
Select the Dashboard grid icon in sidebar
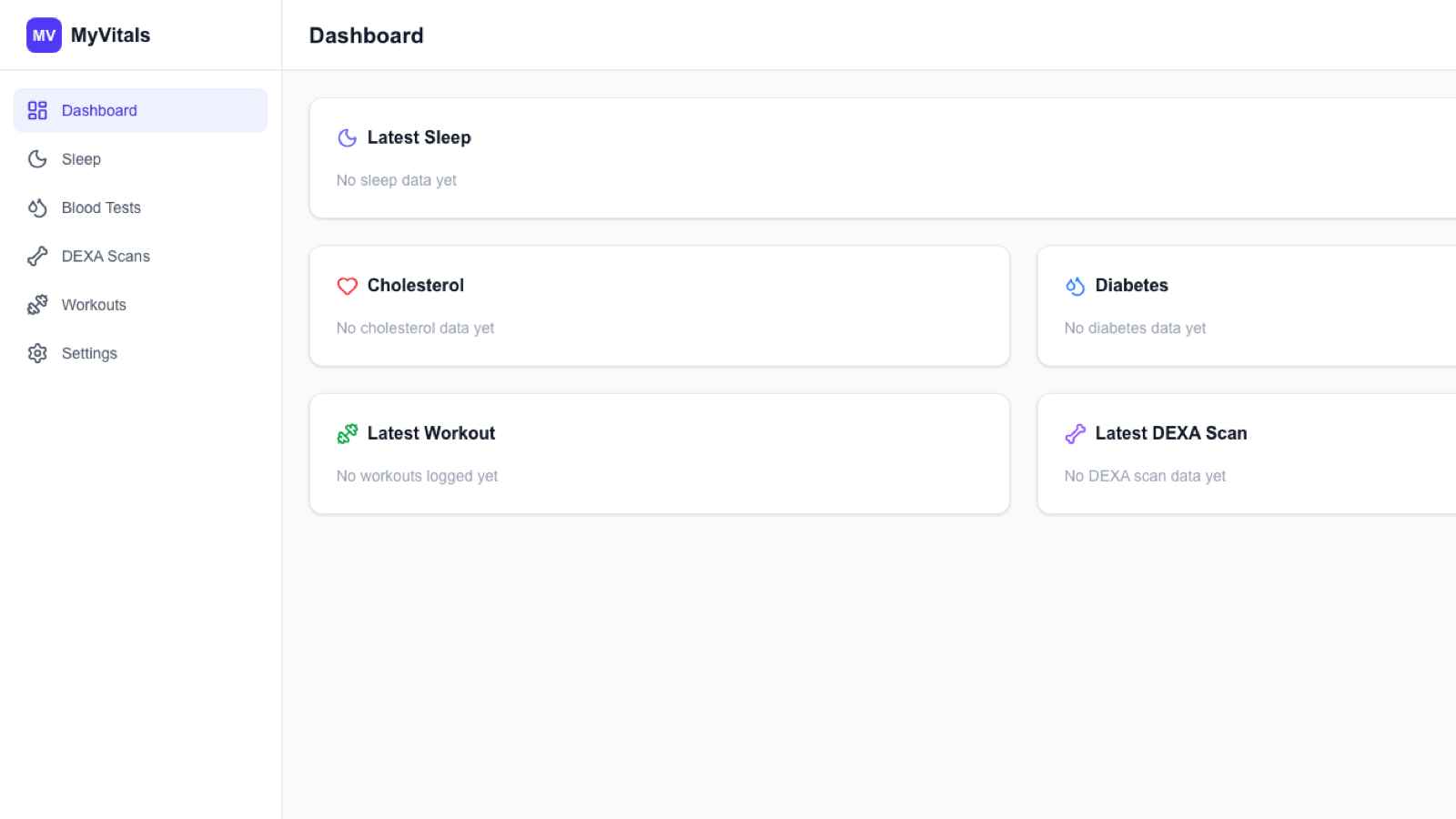[36, 110]
